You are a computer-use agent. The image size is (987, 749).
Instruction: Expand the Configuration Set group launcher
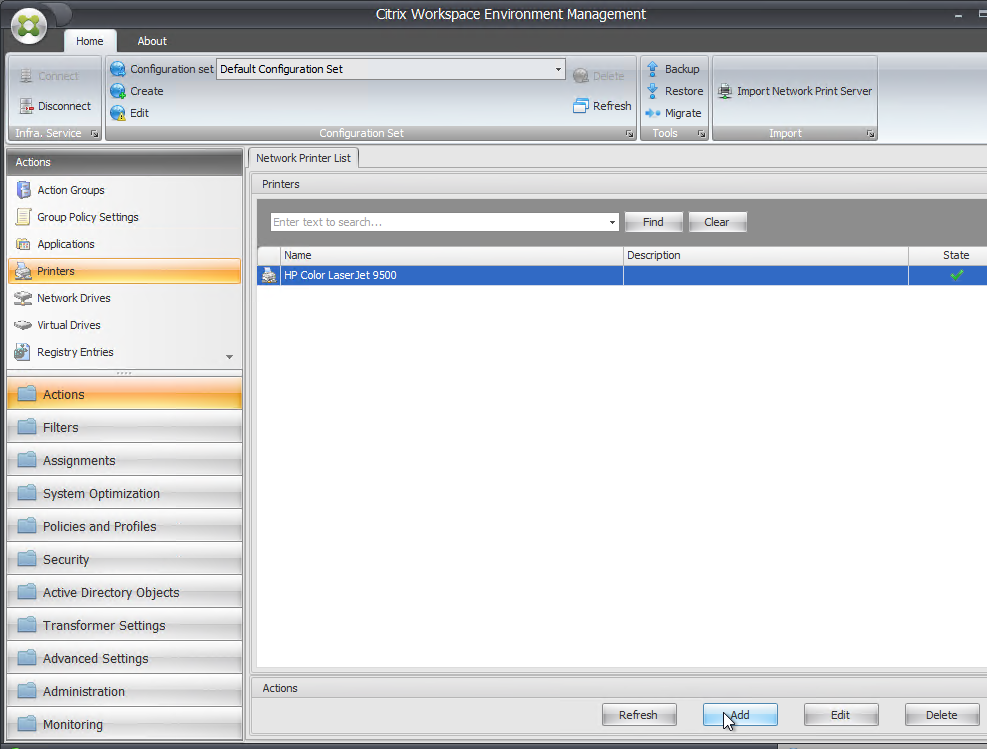(629, 133)
